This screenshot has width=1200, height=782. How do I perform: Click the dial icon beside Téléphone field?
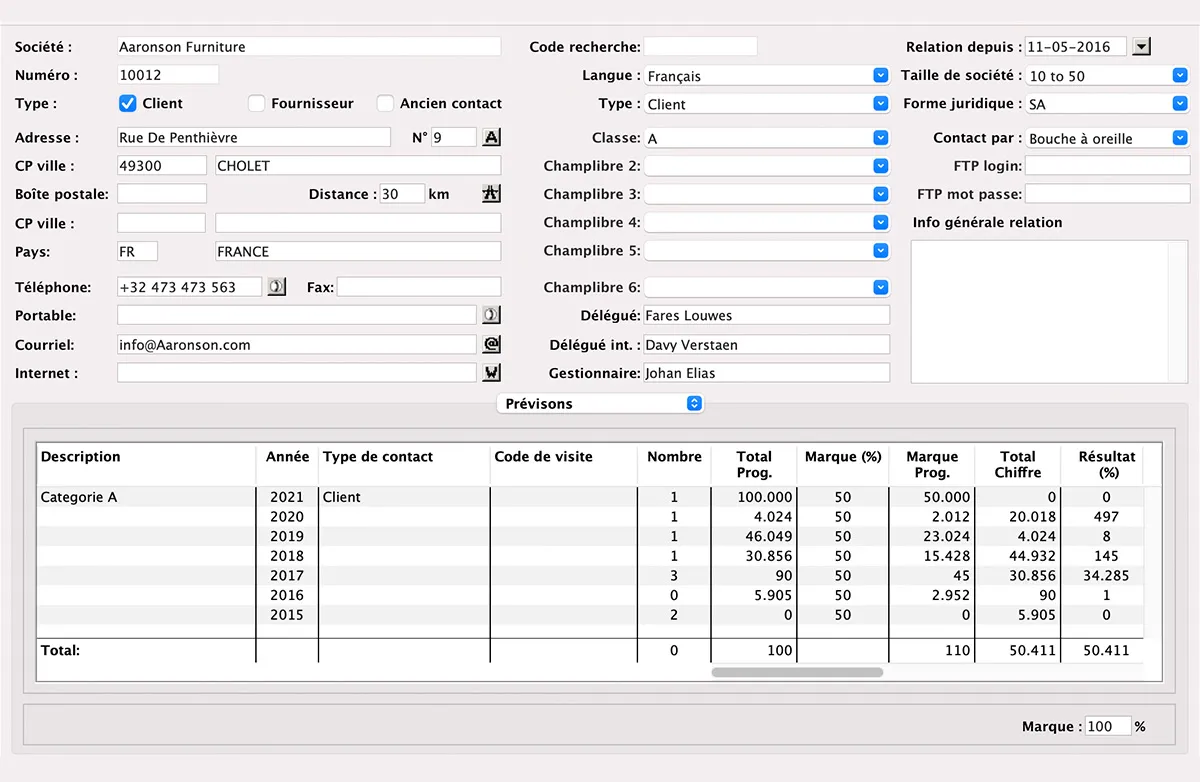[x=276, y=287]
